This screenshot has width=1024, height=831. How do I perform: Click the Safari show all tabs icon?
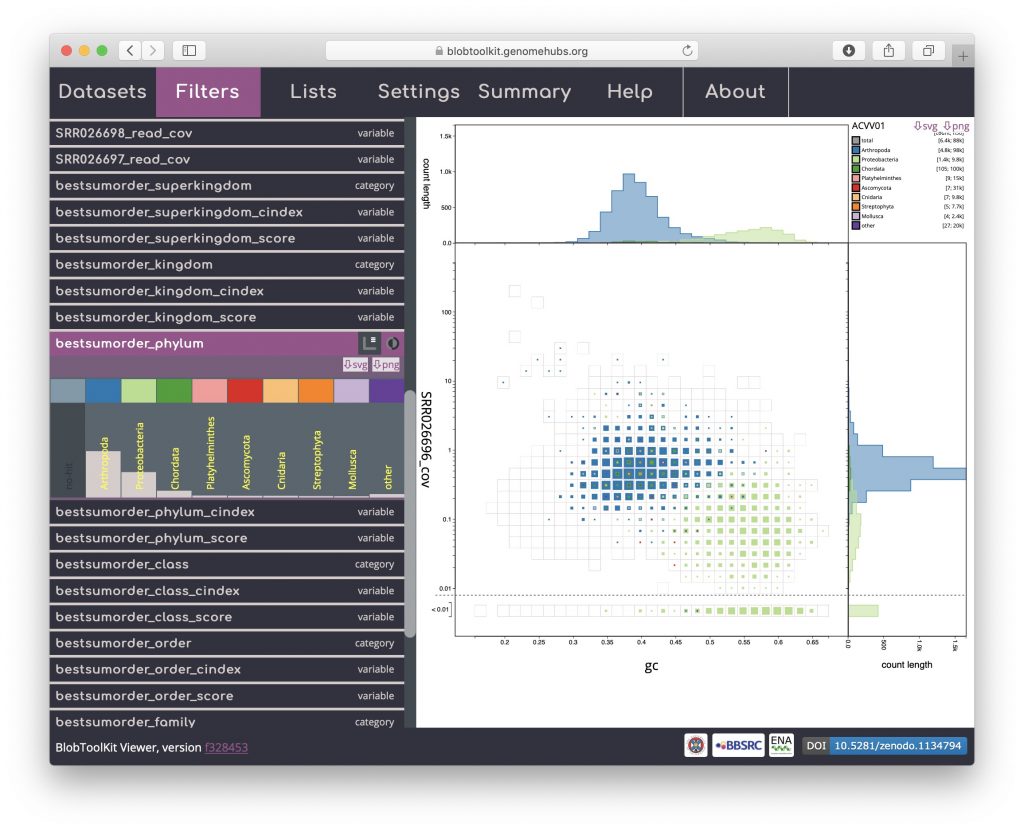tap(928, 50)
